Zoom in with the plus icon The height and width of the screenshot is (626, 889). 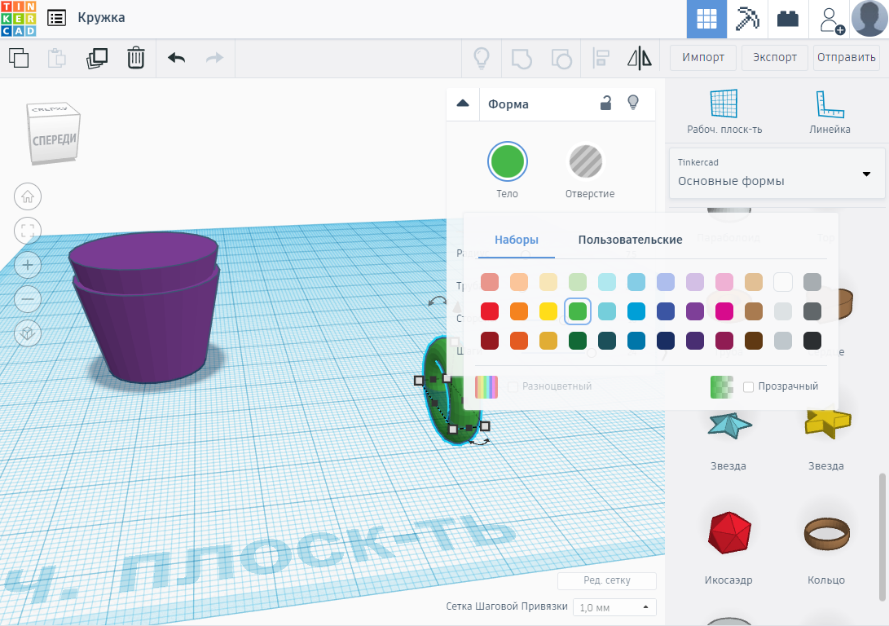[28, 265]
